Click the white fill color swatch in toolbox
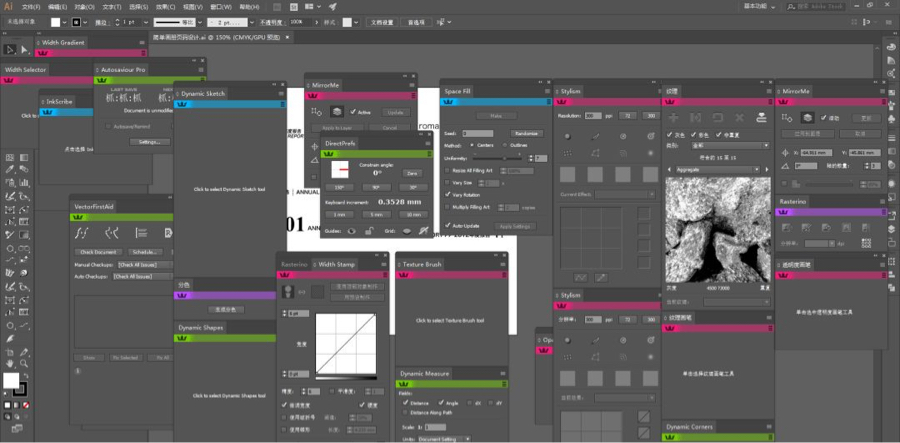The width and height of the screenshot is (900, 443). tap(11, 381)
